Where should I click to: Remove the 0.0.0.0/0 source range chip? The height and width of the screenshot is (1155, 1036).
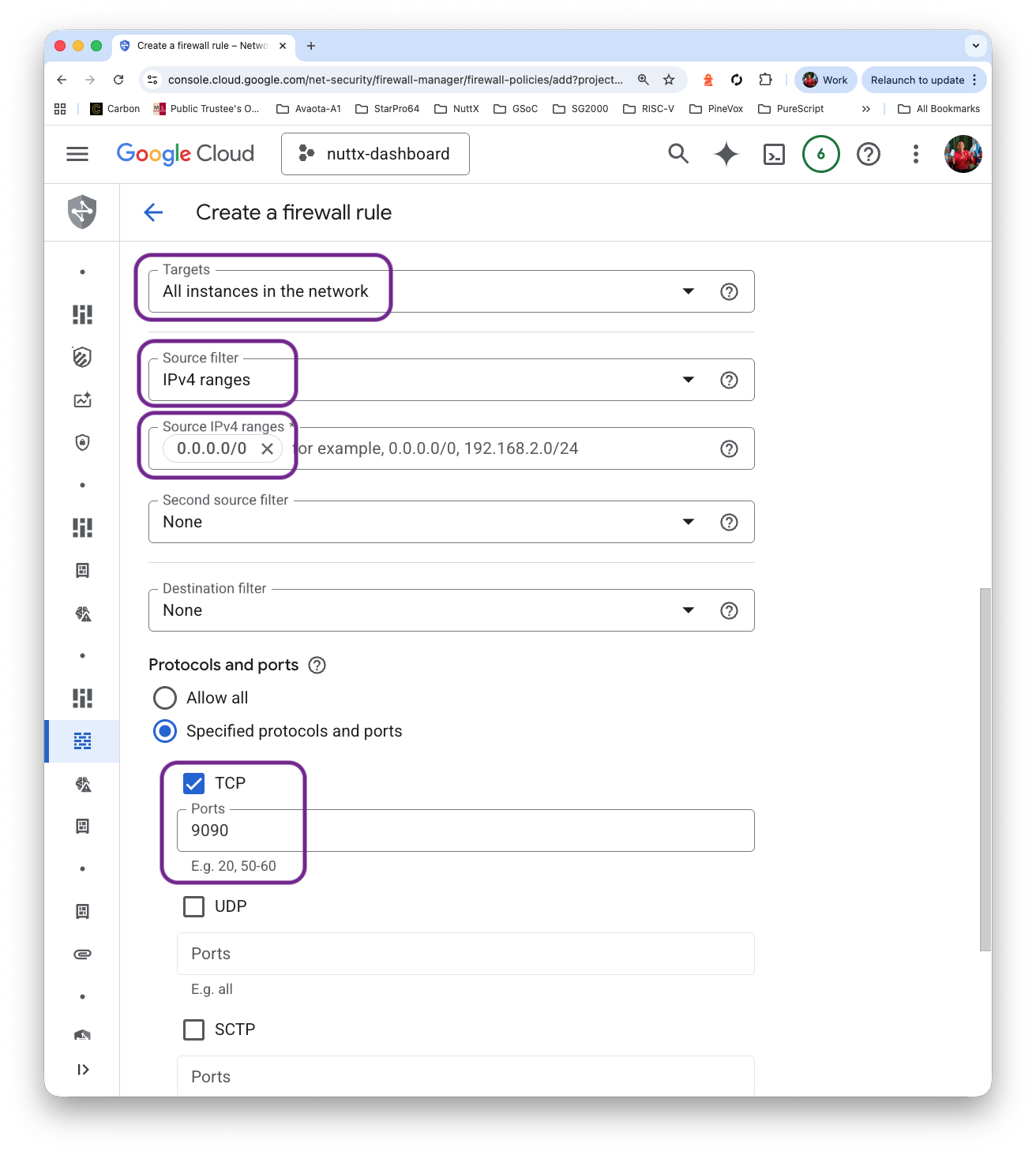[x=267, y=448]
